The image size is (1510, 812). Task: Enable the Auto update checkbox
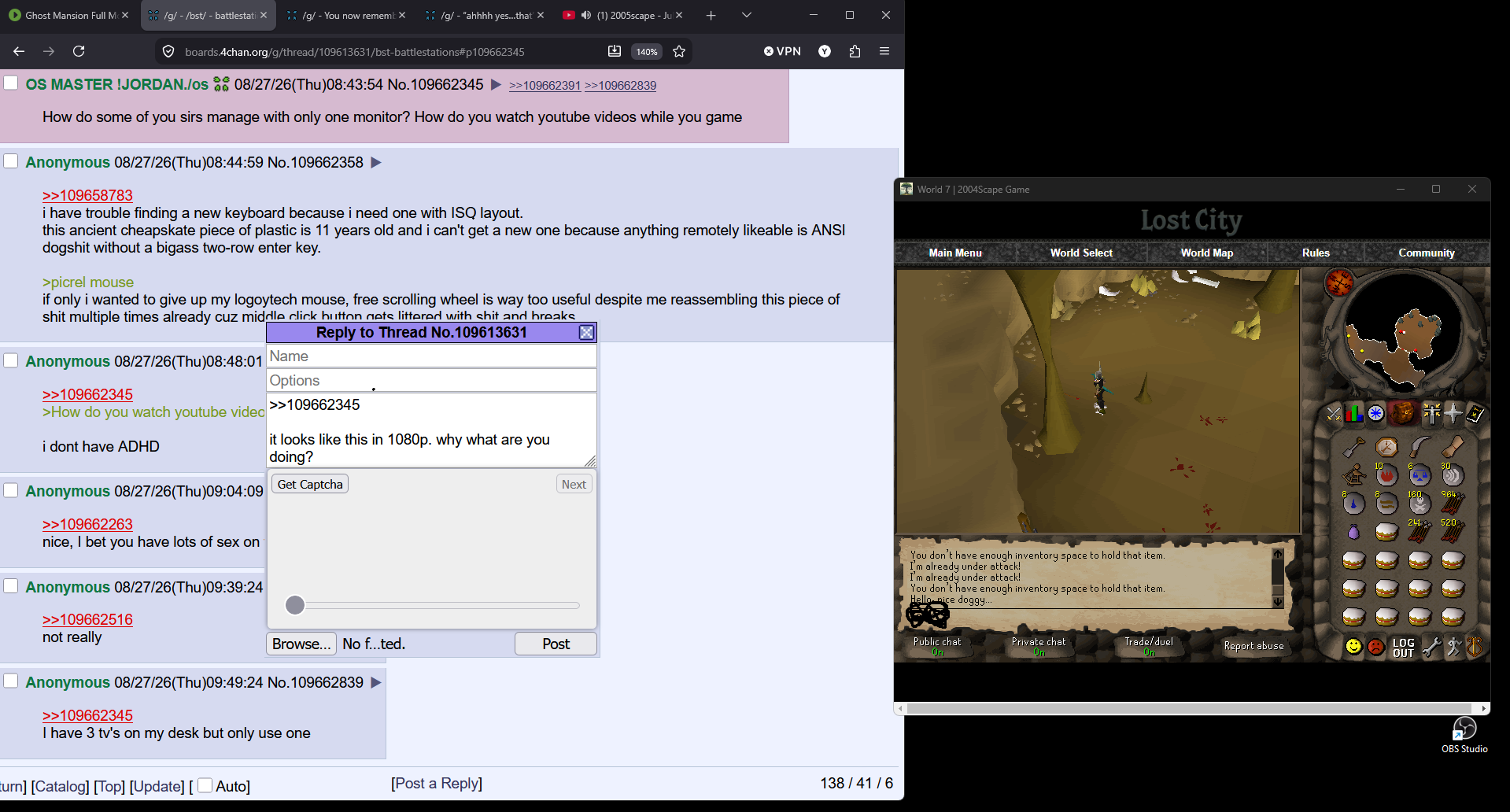pyautogui.click(x=205, y=785)
